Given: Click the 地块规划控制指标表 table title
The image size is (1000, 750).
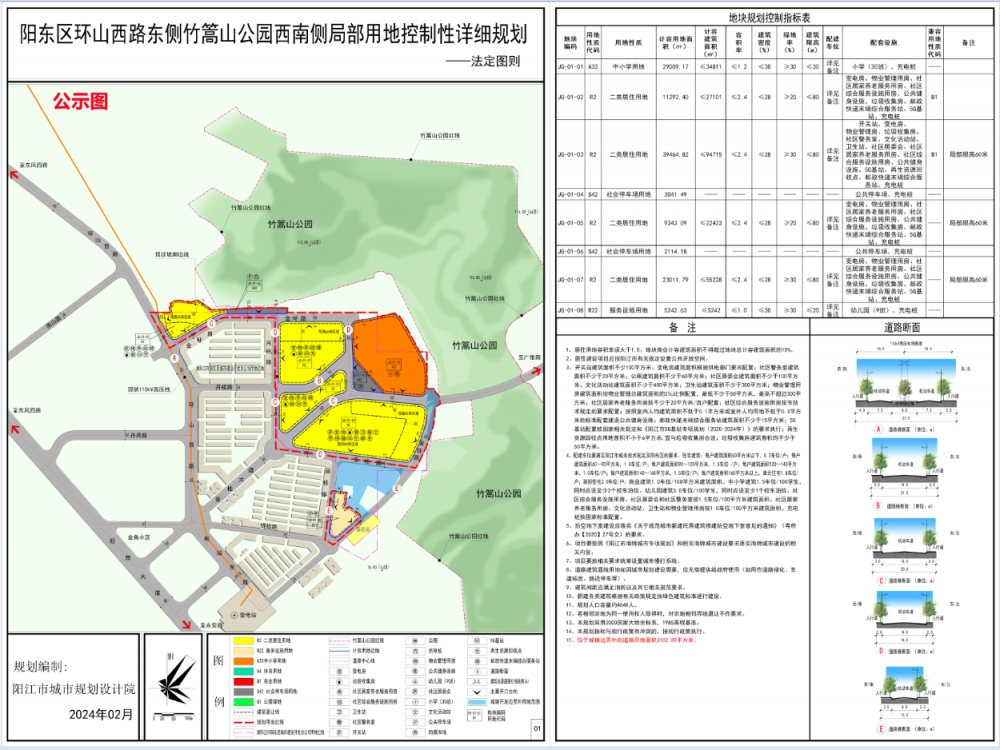Looking at the screenshot, I should tap(769, 18).
